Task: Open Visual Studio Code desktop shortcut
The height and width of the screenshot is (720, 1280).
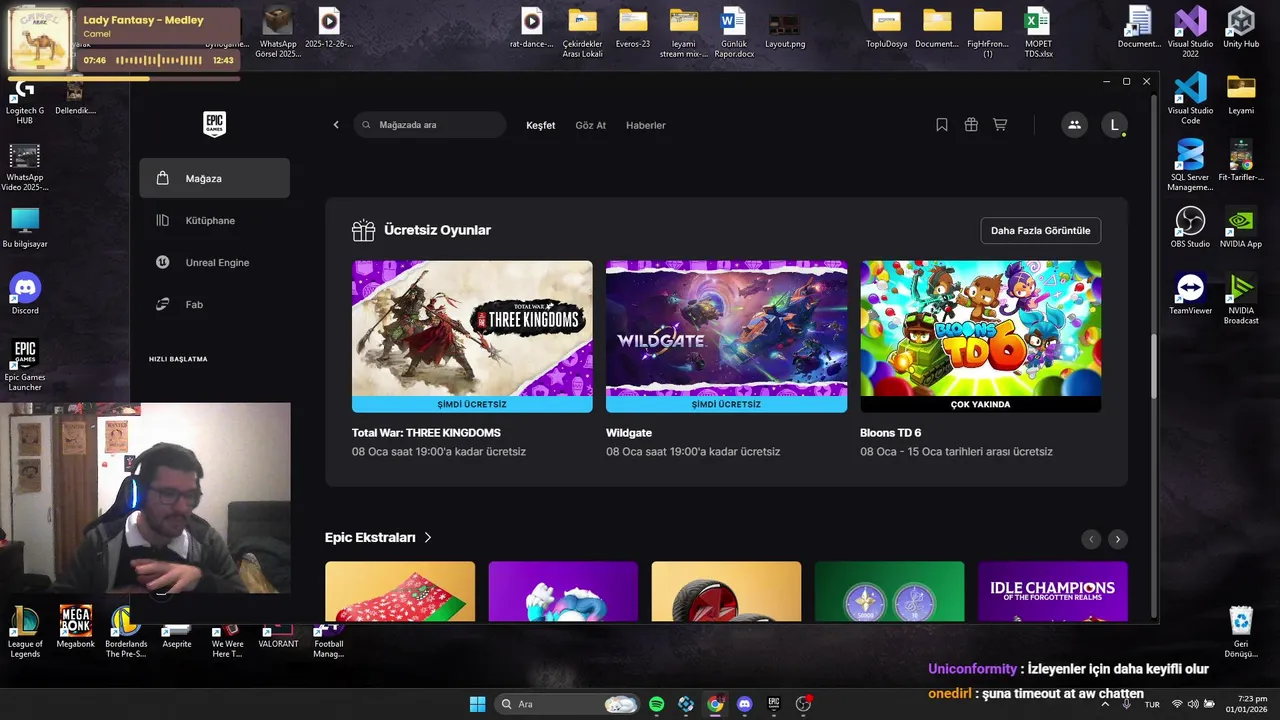Action: point(1190,99)
